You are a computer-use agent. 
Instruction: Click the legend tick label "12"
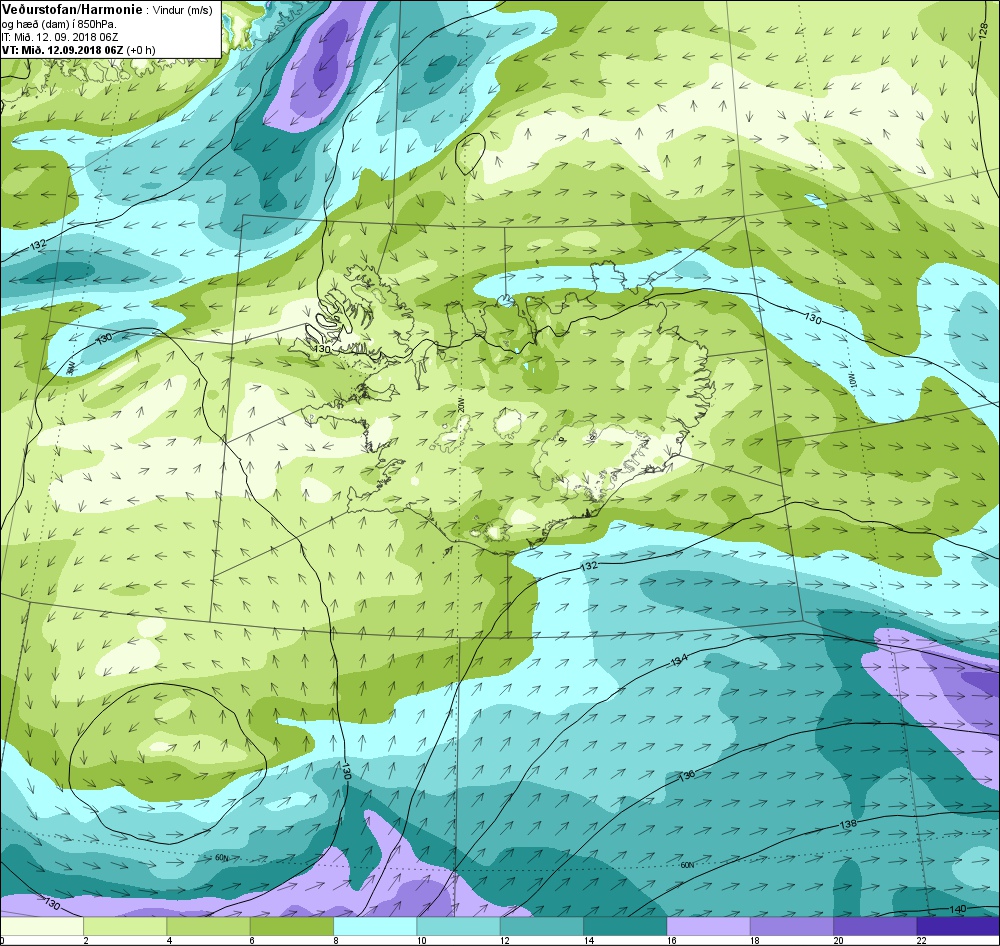pyautogui.click(x=505, y=940)
